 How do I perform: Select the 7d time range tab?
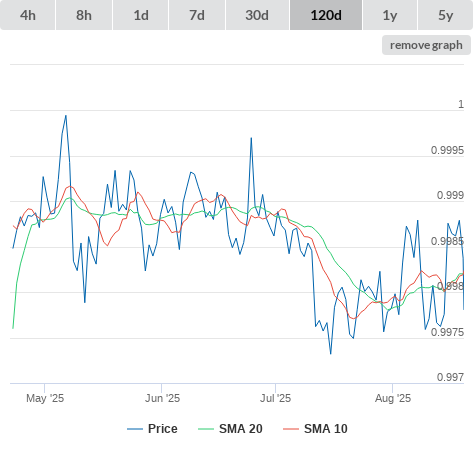[x=197, y=15]
